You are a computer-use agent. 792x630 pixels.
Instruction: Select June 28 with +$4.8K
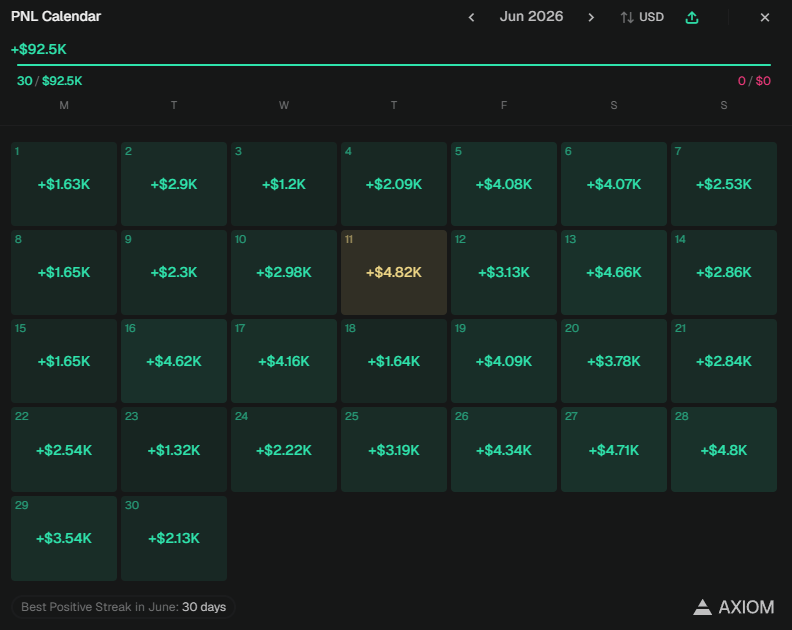pyautogui.click(x=724, y=450)
